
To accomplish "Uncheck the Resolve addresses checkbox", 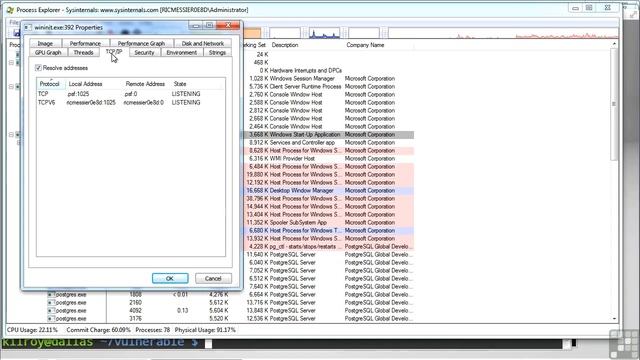I will pyautogui.click(x=38, y=68).
